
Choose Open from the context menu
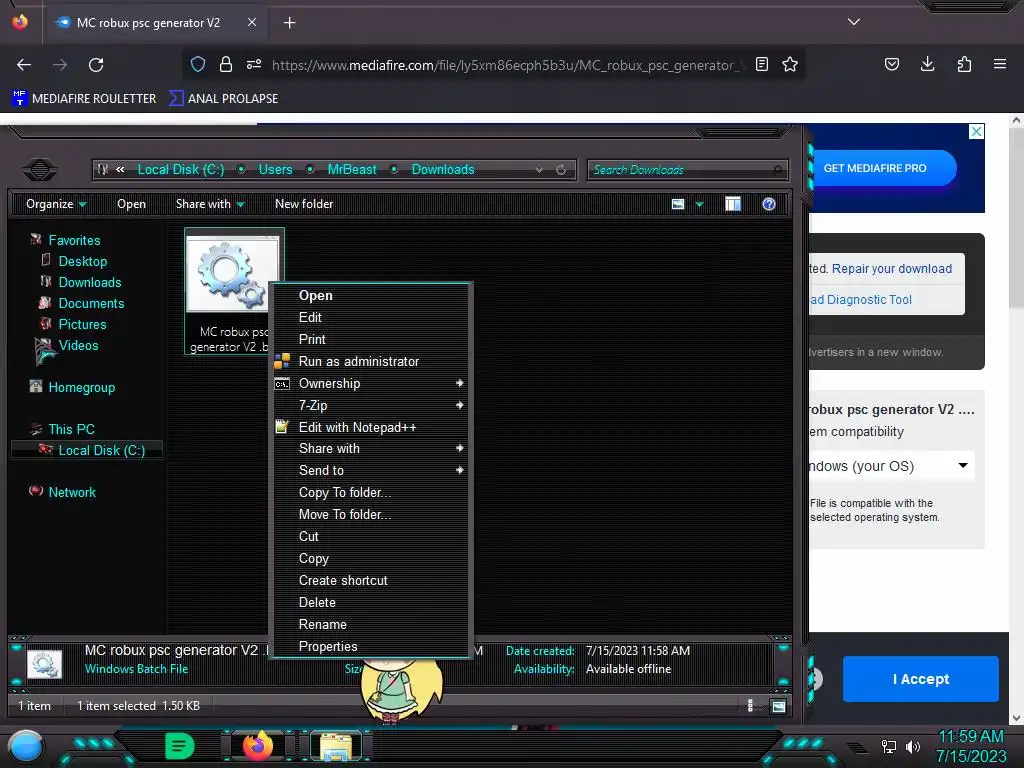tap(371, 295)
